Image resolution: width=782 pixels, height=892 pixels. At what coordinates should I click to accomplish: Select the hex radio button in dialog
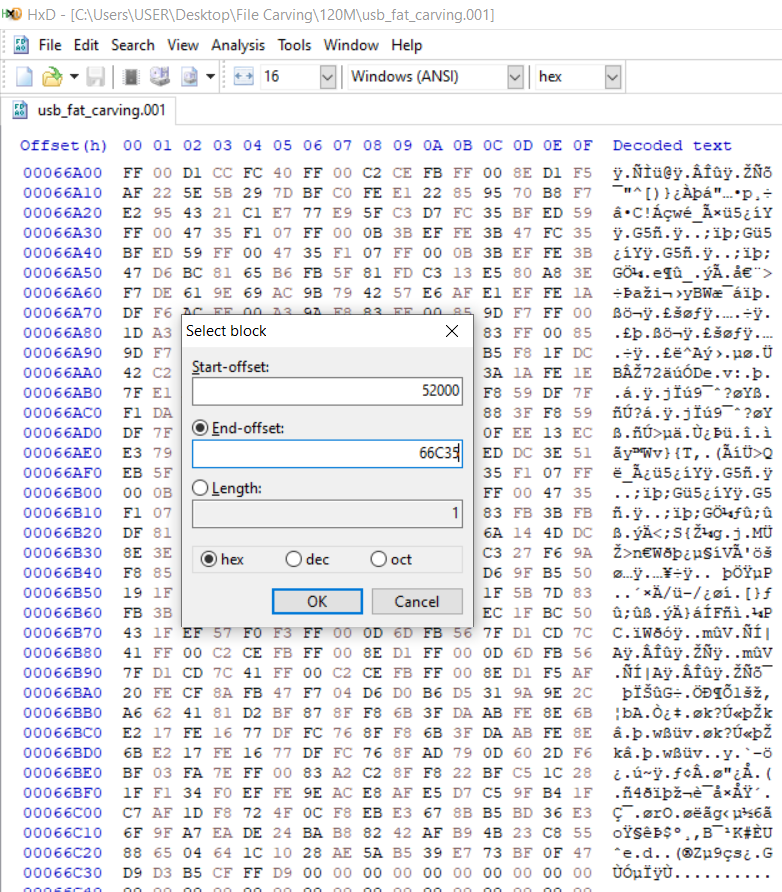pyautogui.click(x=209, y=559)
